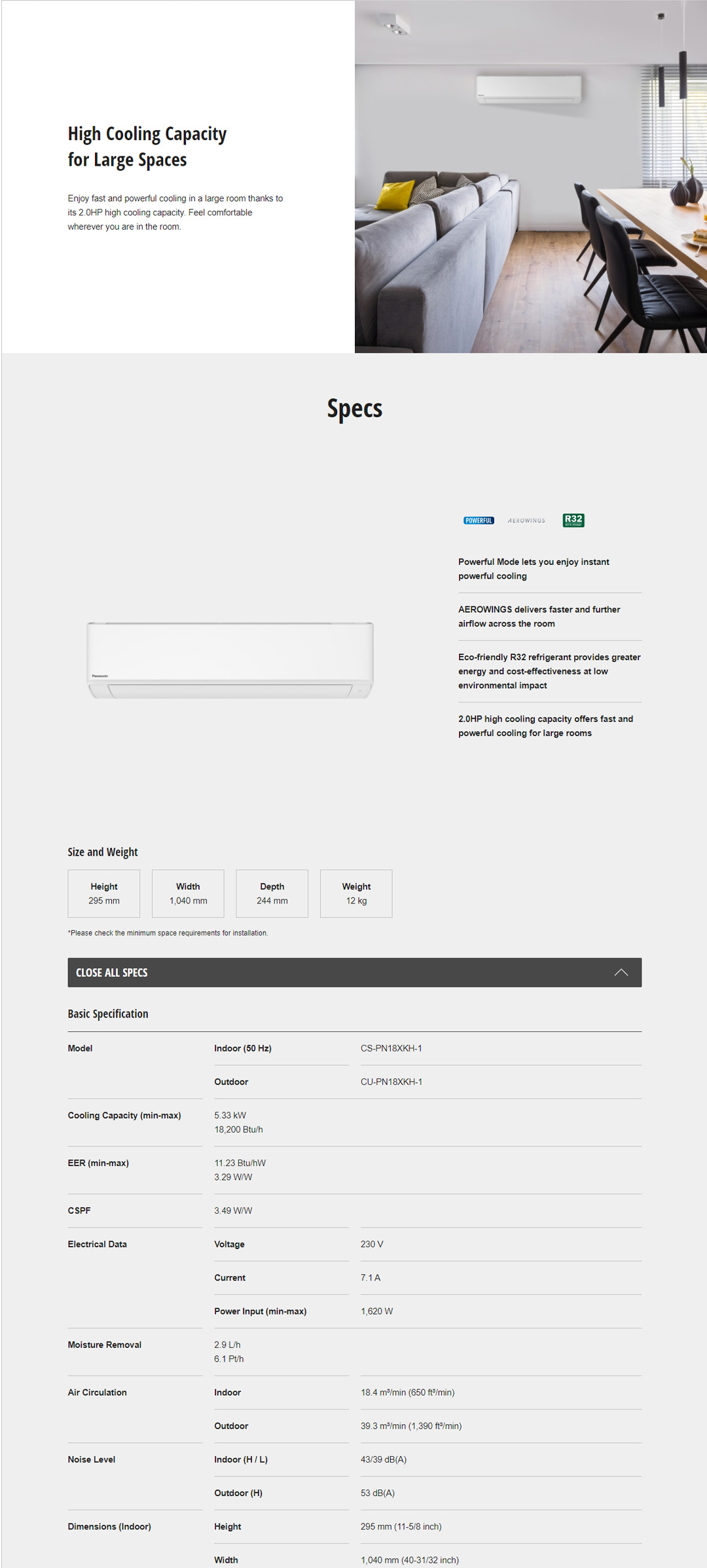Click the 2.0HP high cooling capacity feature text
The width and height of the screenshot is (707, 1568).
[545, 725]
